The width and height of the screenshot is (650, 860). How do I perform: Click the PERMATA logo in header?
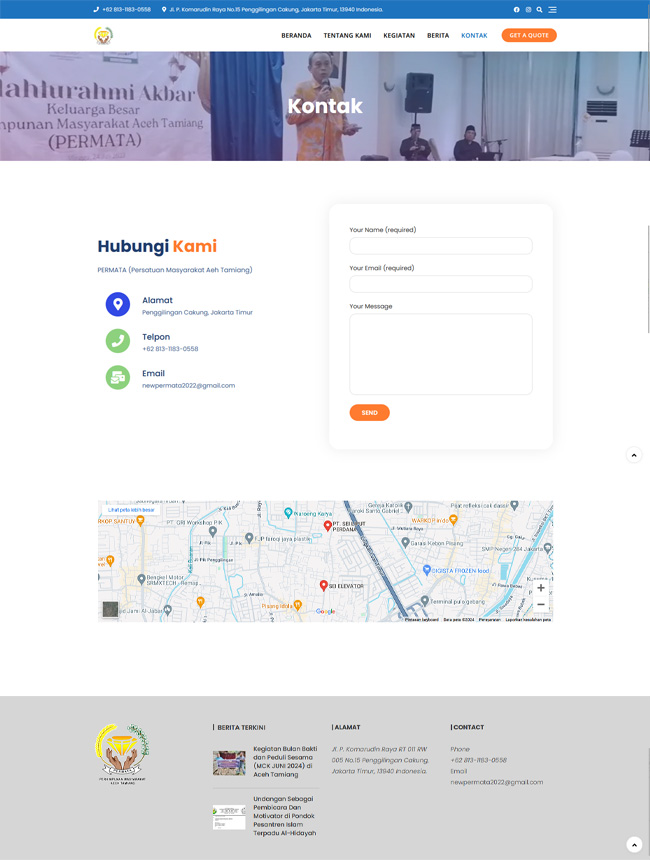(x=104, y=36)
